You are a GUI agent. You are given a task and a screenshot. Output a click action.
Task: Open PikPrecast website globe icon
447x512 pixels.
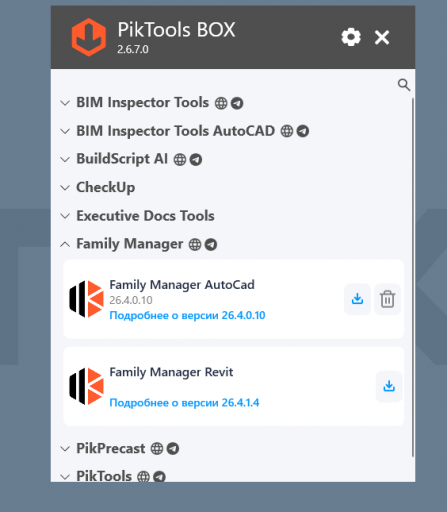pyautogui.click(x=157, y=449)
